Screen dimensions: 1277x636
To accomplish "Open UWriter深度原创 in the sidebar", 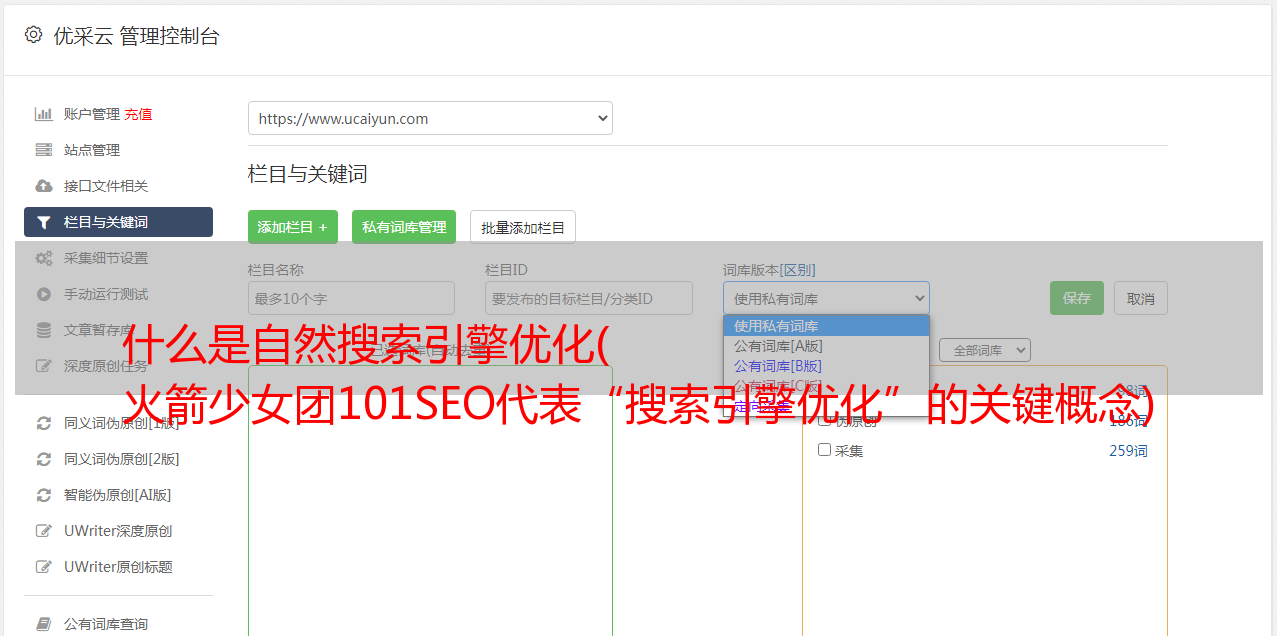I will [x=118, y=531].
